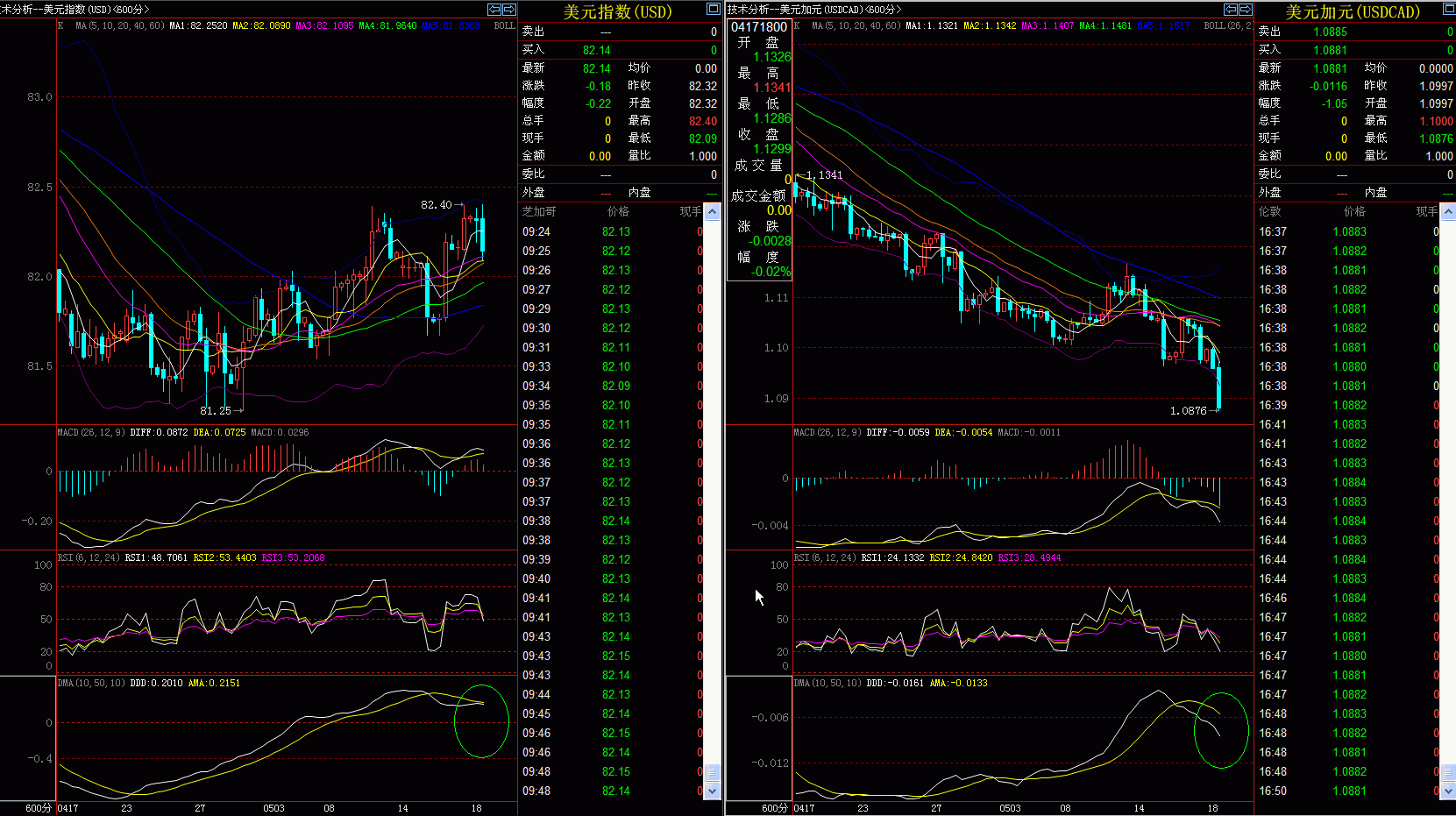Viewport: 1456px width, 816px height.
Task: Click 卖出 price 1.0885 in USDCAD panel
Action: pos(1331,32)
